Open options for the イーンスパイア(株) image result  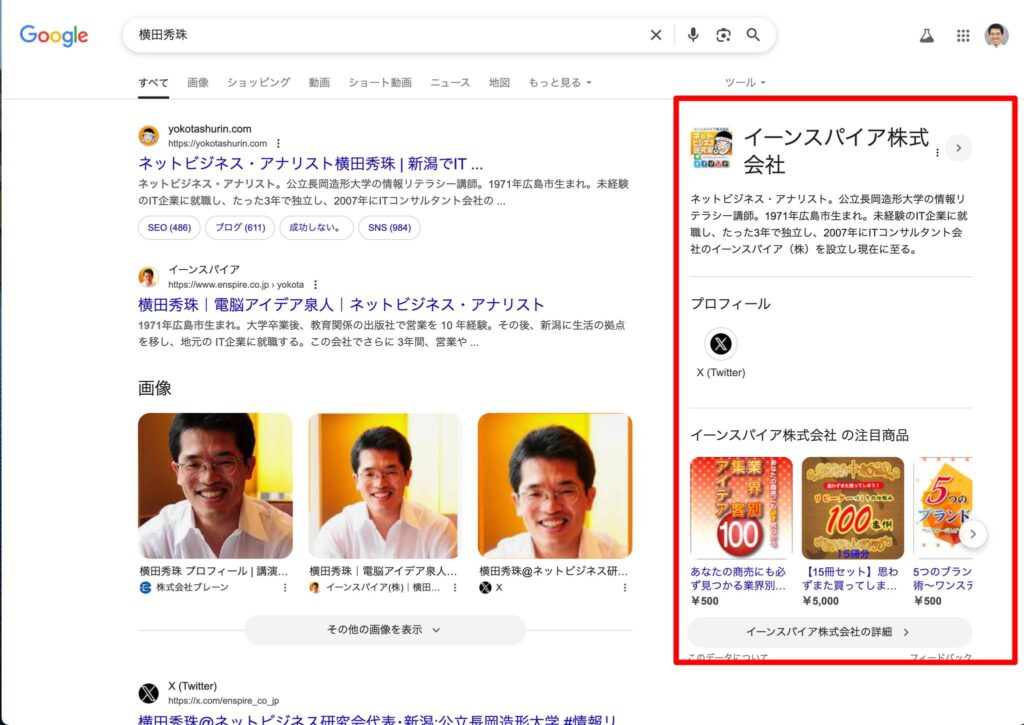455,588
